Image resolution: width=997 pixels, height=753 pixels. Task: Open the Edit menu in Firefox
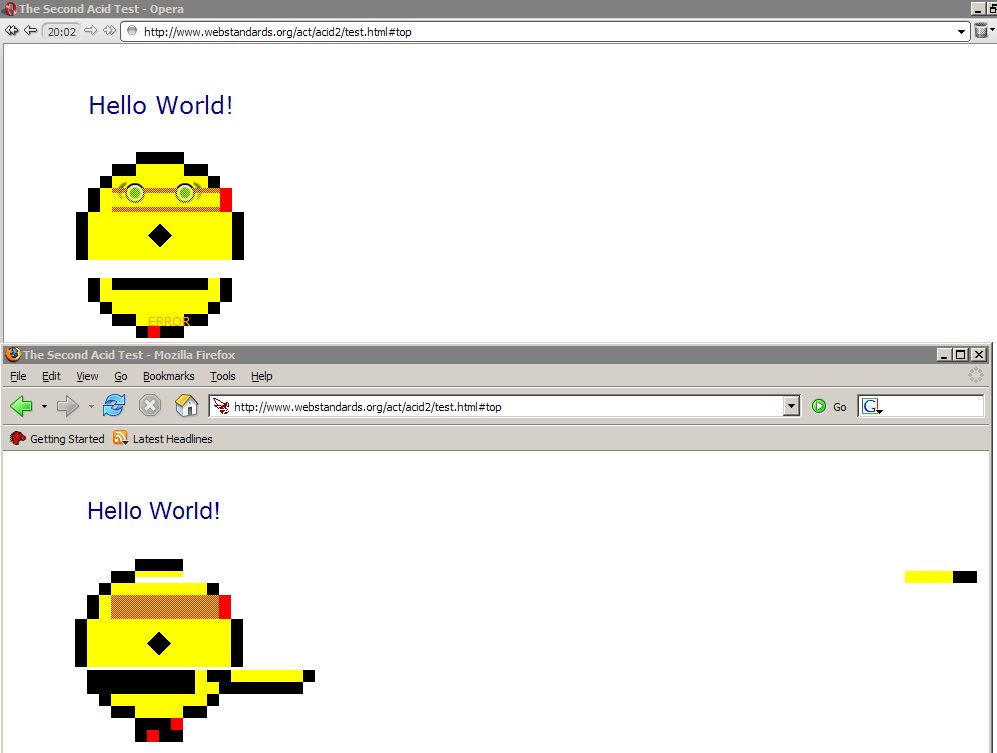pos(51,376)
